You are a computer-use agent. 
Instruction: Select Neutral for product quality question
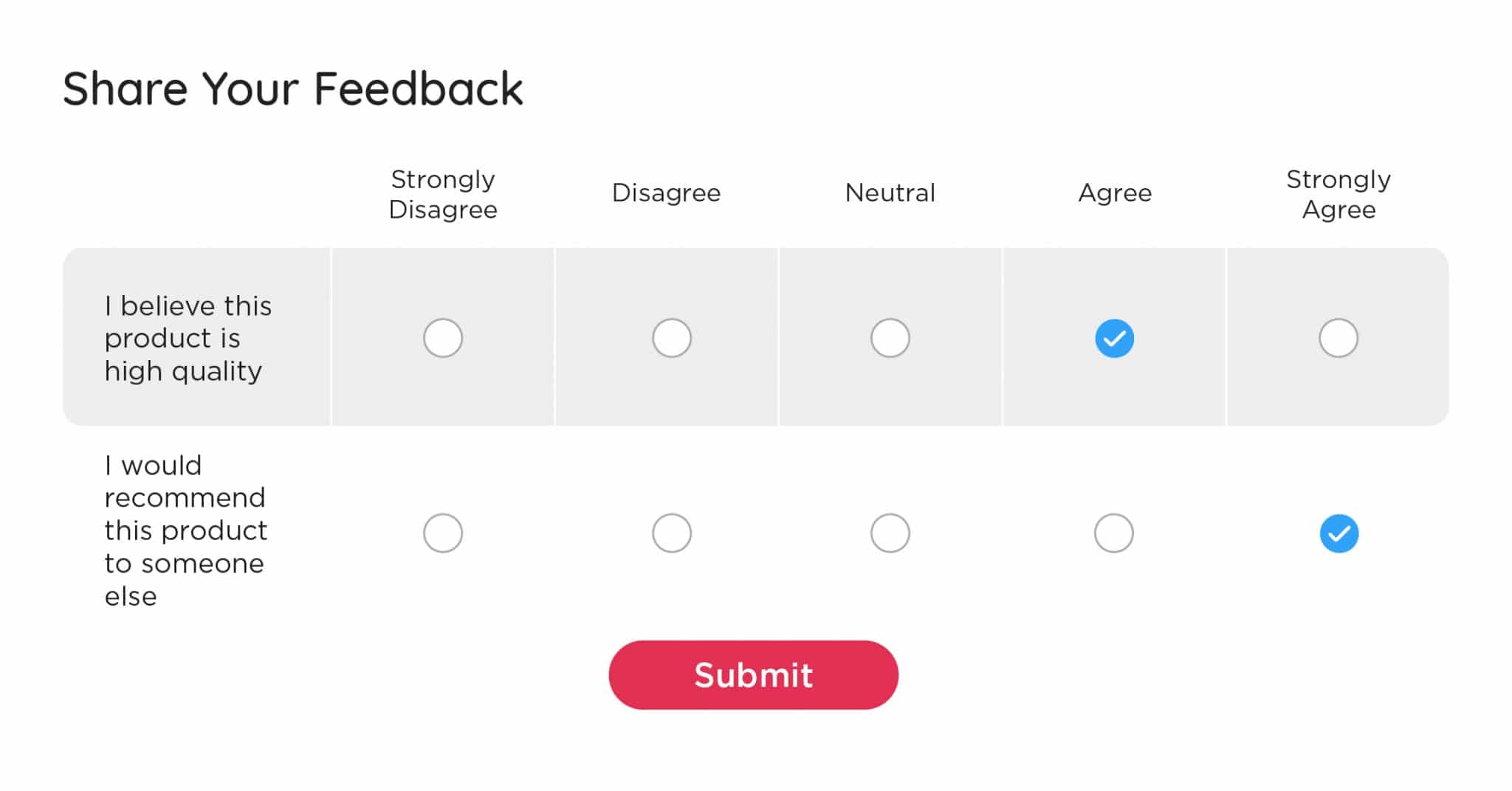pyautogui.click(x=890, y=337)
